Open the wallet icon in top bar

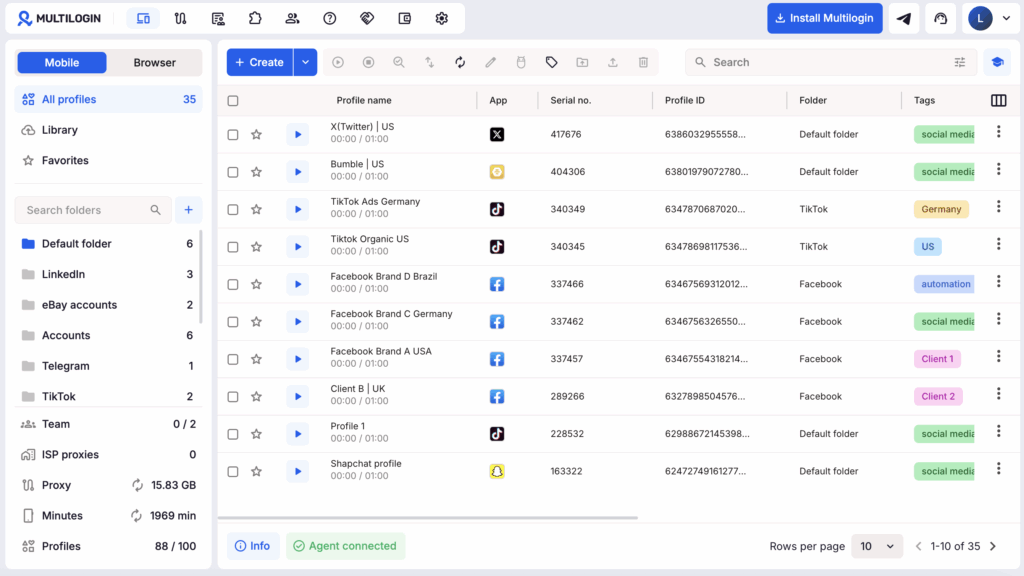[x=405, y=18]
